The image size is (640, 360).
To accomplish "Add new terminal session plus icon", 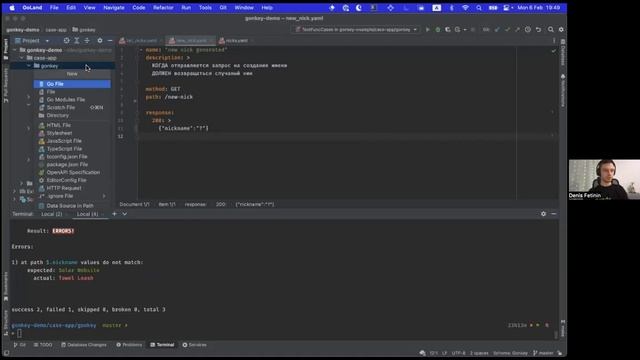I will click(x=114, y=214).
